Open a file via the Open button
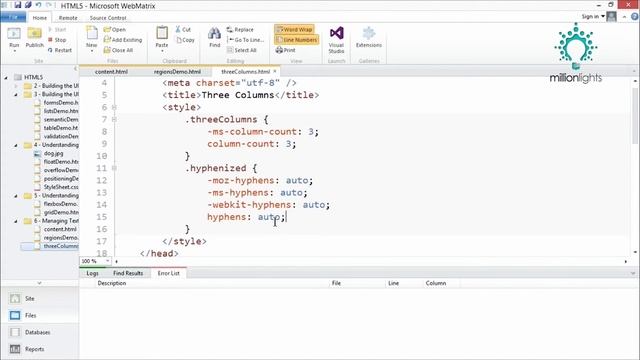 (115, 29)
